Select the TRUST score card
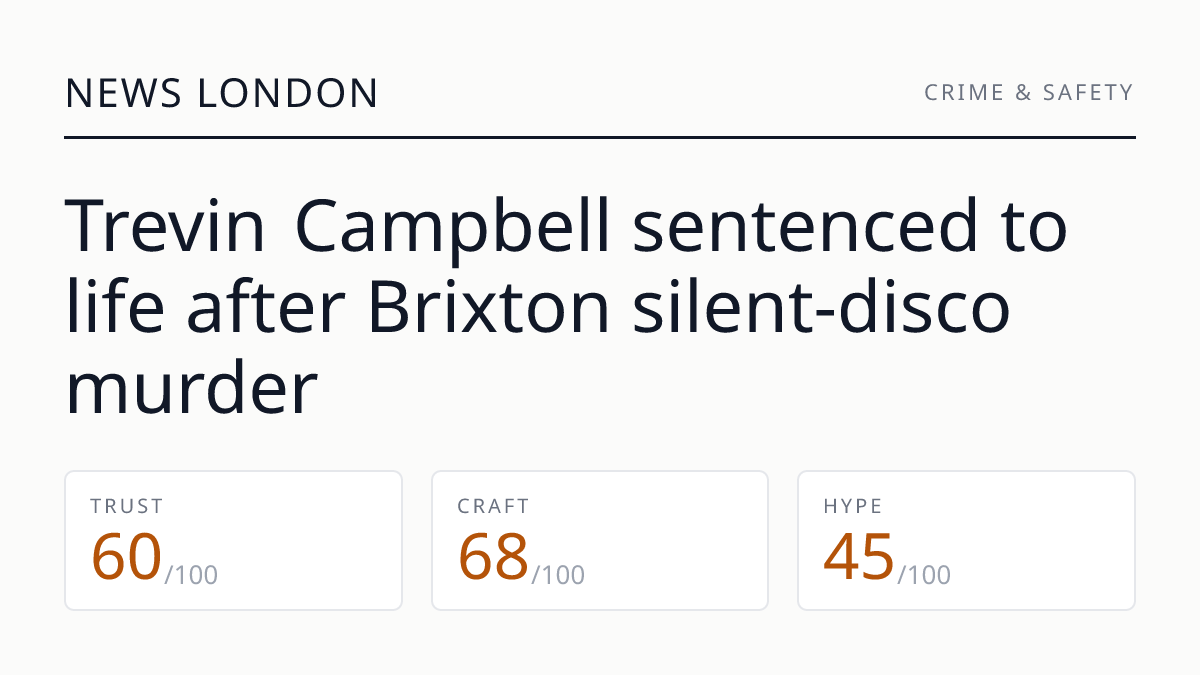The height and width of the screenshot is (675, 1200). click(x=234, y=540)
